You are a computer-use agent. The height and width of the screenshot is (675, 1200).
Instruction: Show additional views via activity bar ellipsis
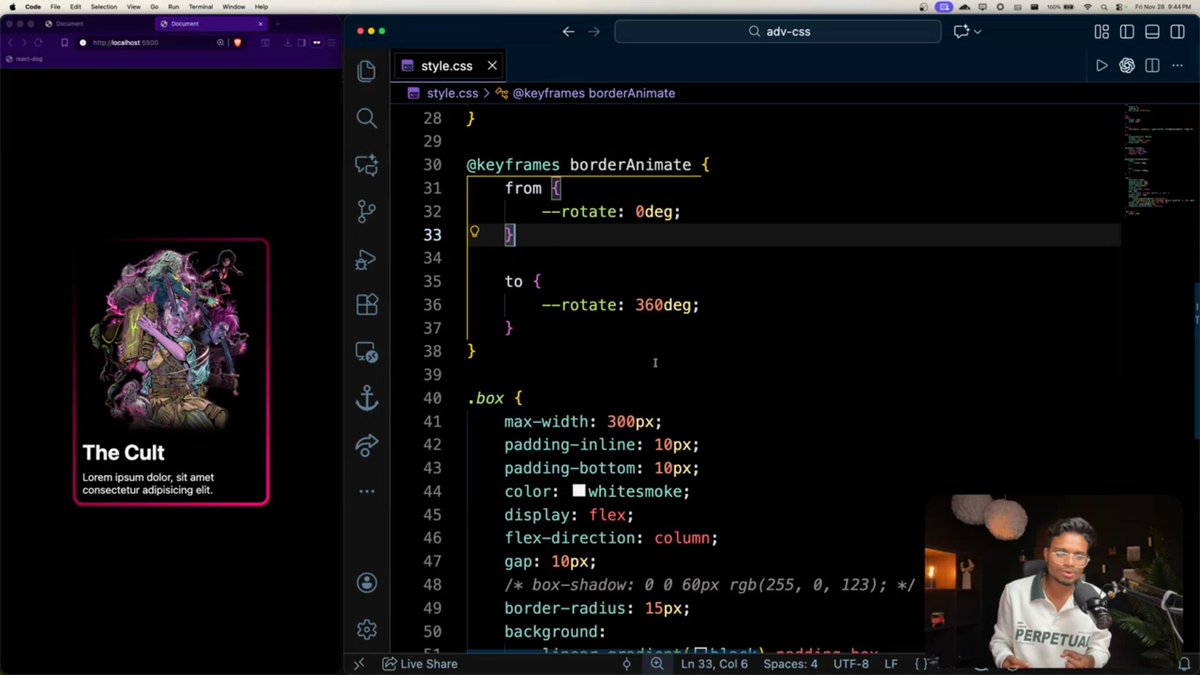point(367,491)
